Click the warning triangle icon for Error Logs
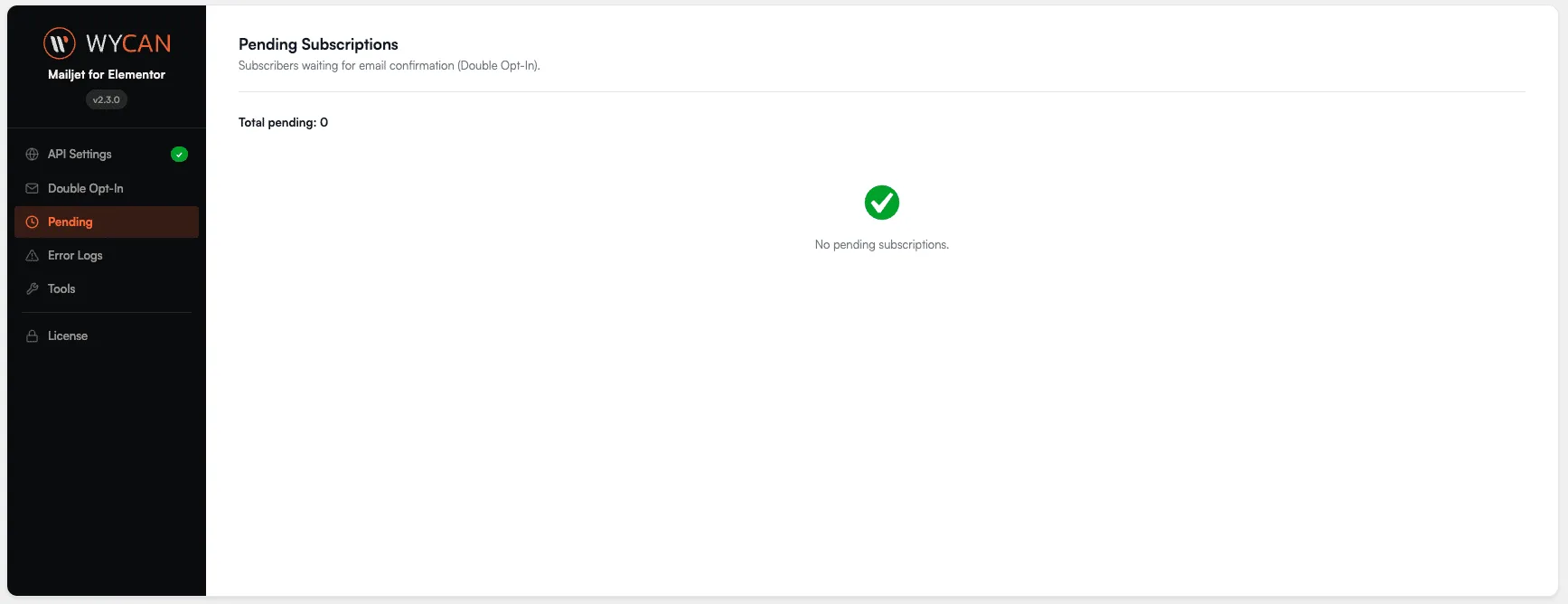Screen dimensions: 1568x604 coord(33,255)
